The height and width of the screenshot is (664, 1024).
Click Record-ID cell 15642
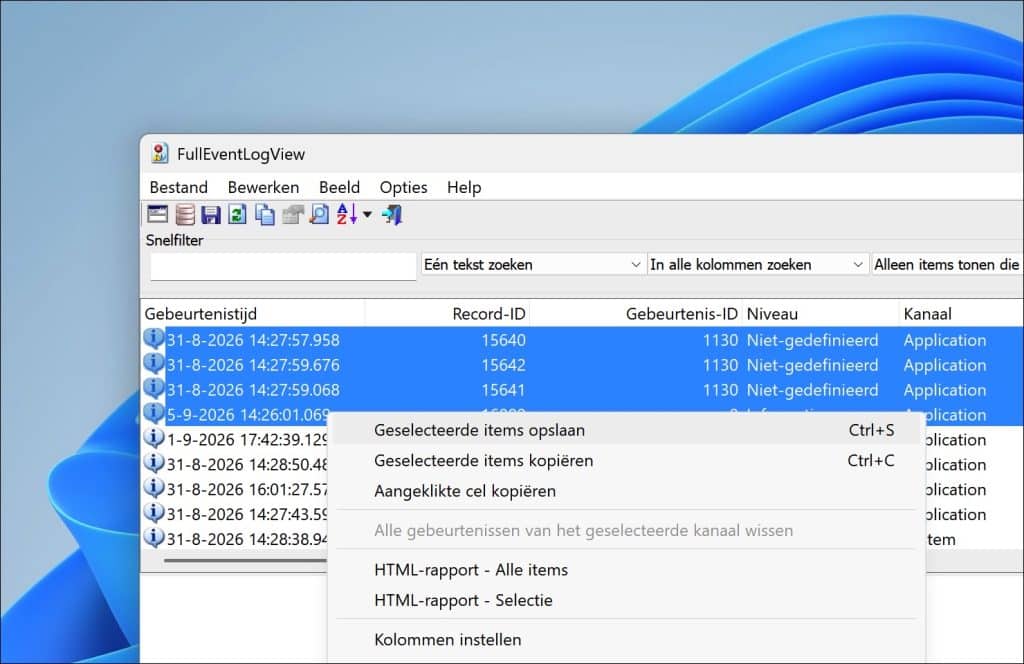[504, 365]
